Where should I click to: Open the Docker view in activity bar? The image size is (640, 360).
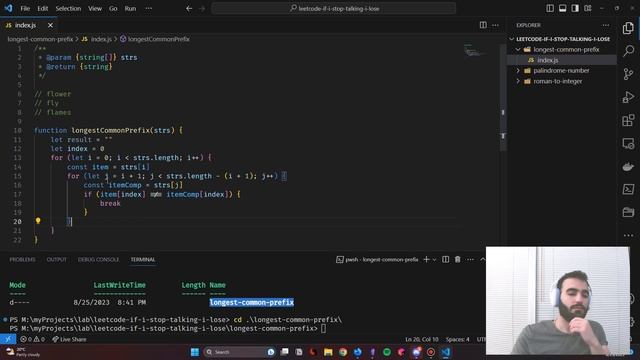[628, 167]
